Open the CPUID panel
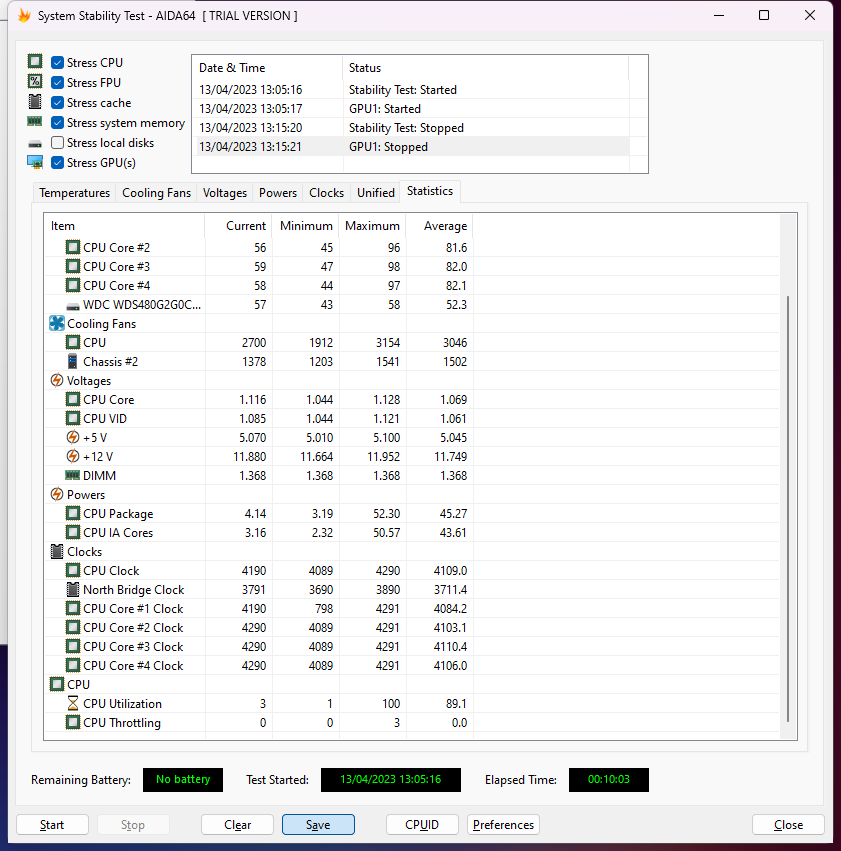 [422, 824]
